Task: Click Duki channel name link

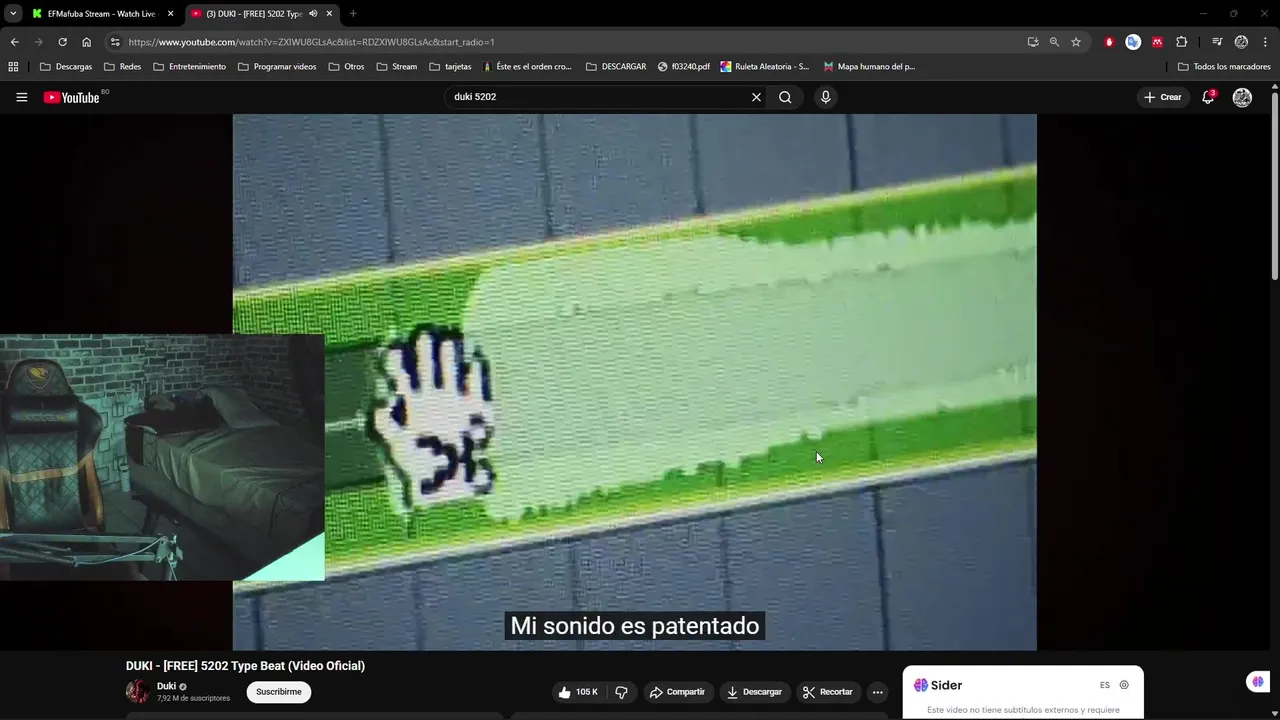Action: click(x=166, y=686)
